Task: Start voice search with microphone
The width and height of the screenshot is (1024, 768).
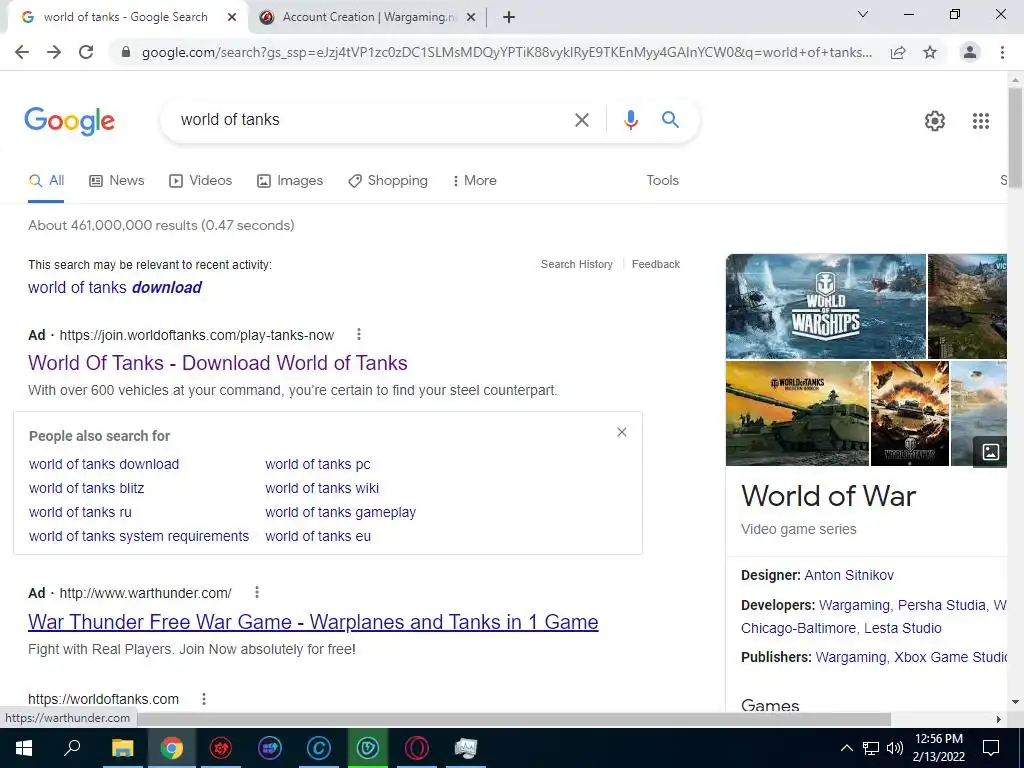Action: (630, 120)
